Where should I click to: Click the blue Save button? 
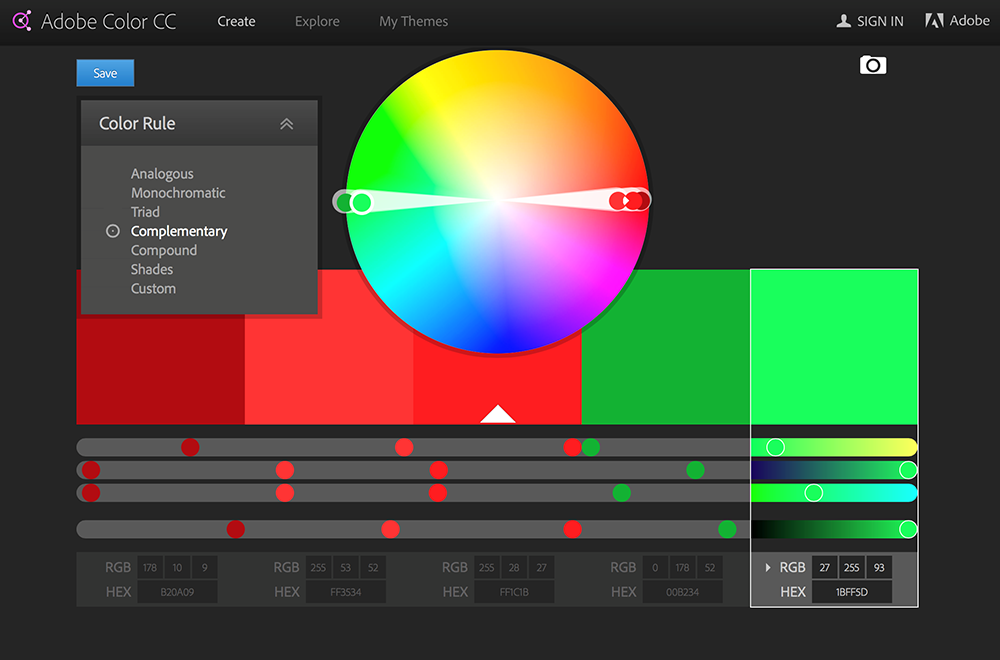105,73
